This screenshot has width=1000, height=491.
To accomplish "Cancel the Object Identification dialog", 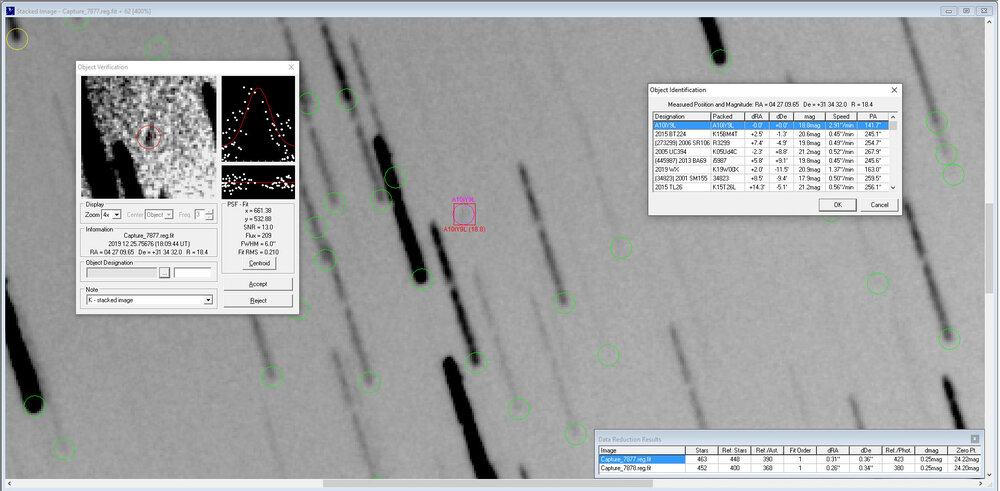I will tap(879, 205).
